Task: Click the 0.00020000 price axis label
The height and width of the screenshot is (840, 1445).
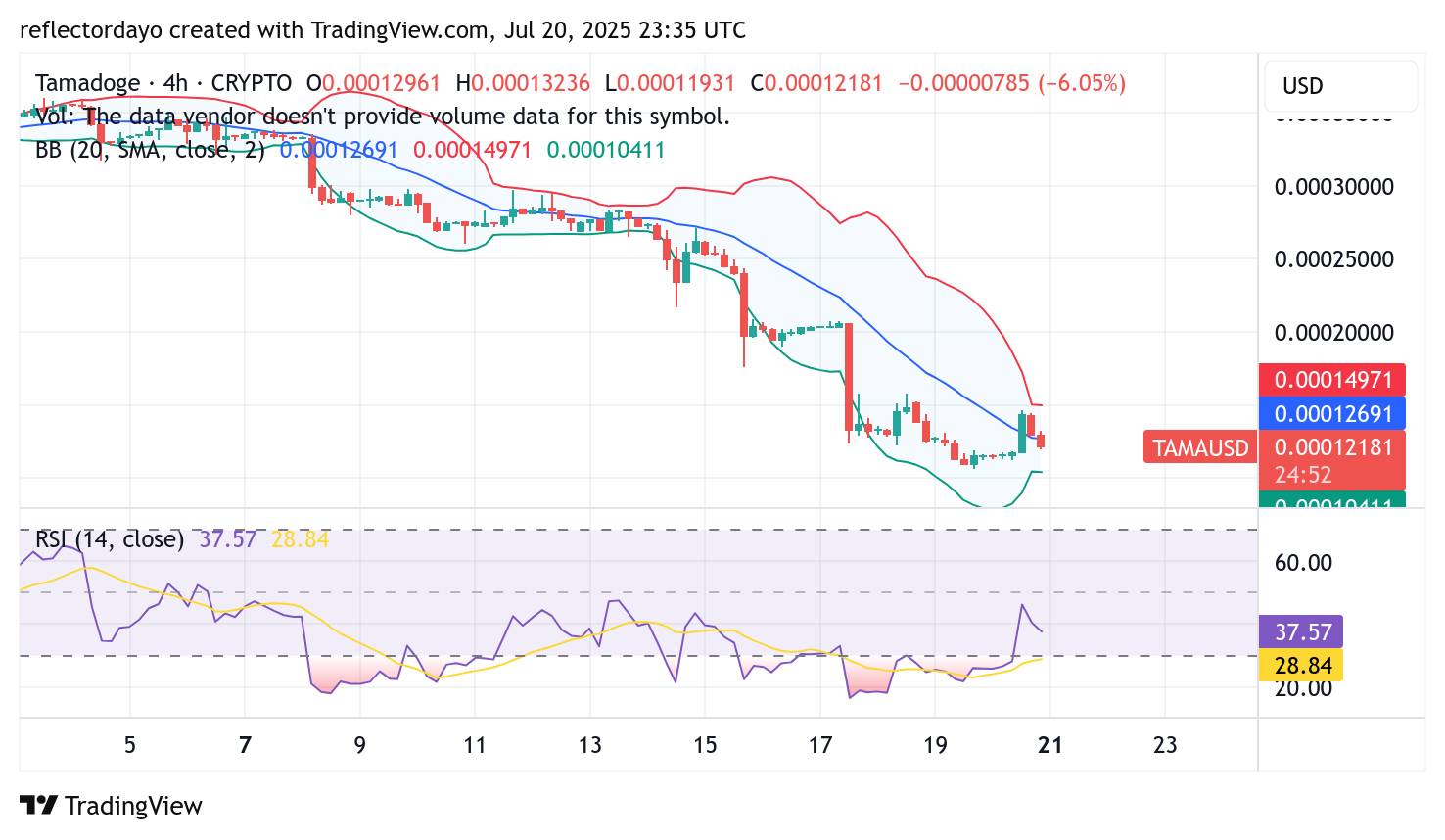Action: pyautogui.click(x=1333, y=333)
